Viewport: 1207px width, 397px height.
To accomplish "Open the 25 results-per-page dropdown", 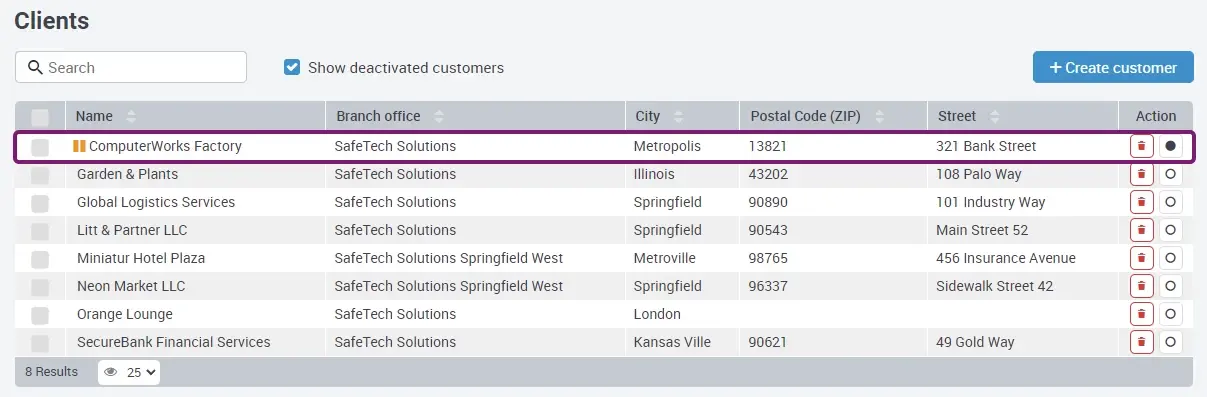I will tap(129, 372).
